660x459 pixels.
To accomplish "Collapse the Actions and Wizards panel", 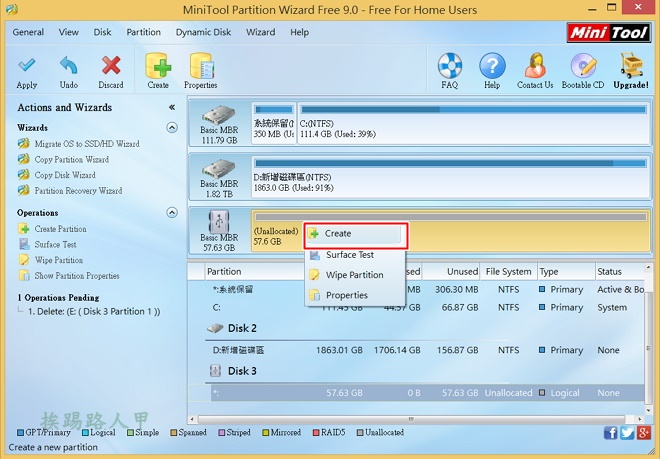I will pyautogui.click(x=172, y=107).
